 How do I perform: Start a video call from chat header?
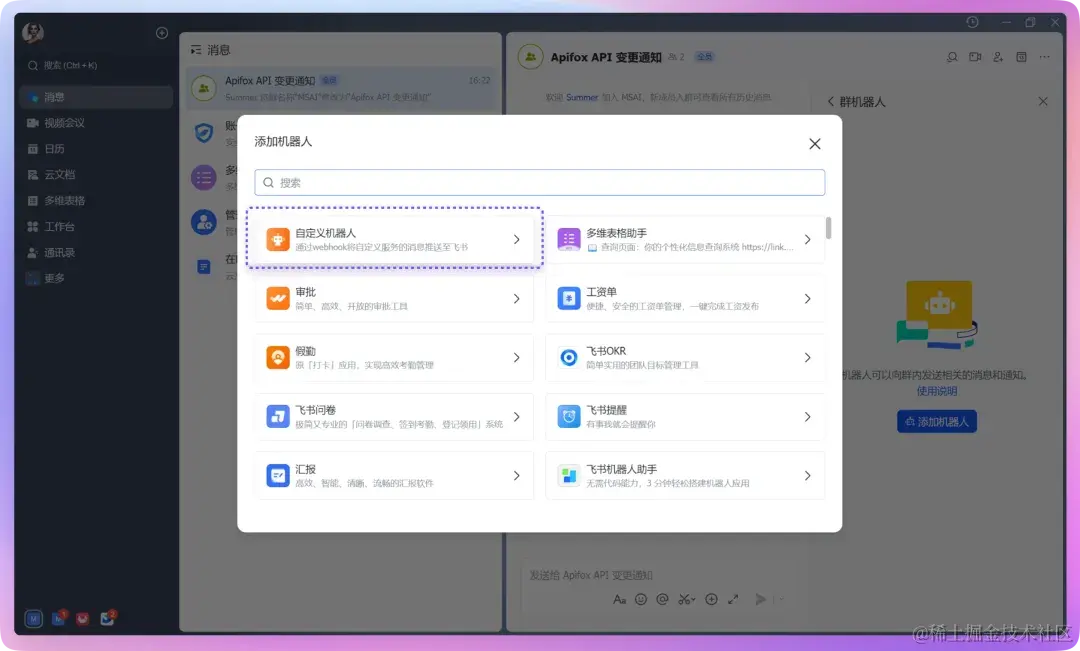click(975, 57)
